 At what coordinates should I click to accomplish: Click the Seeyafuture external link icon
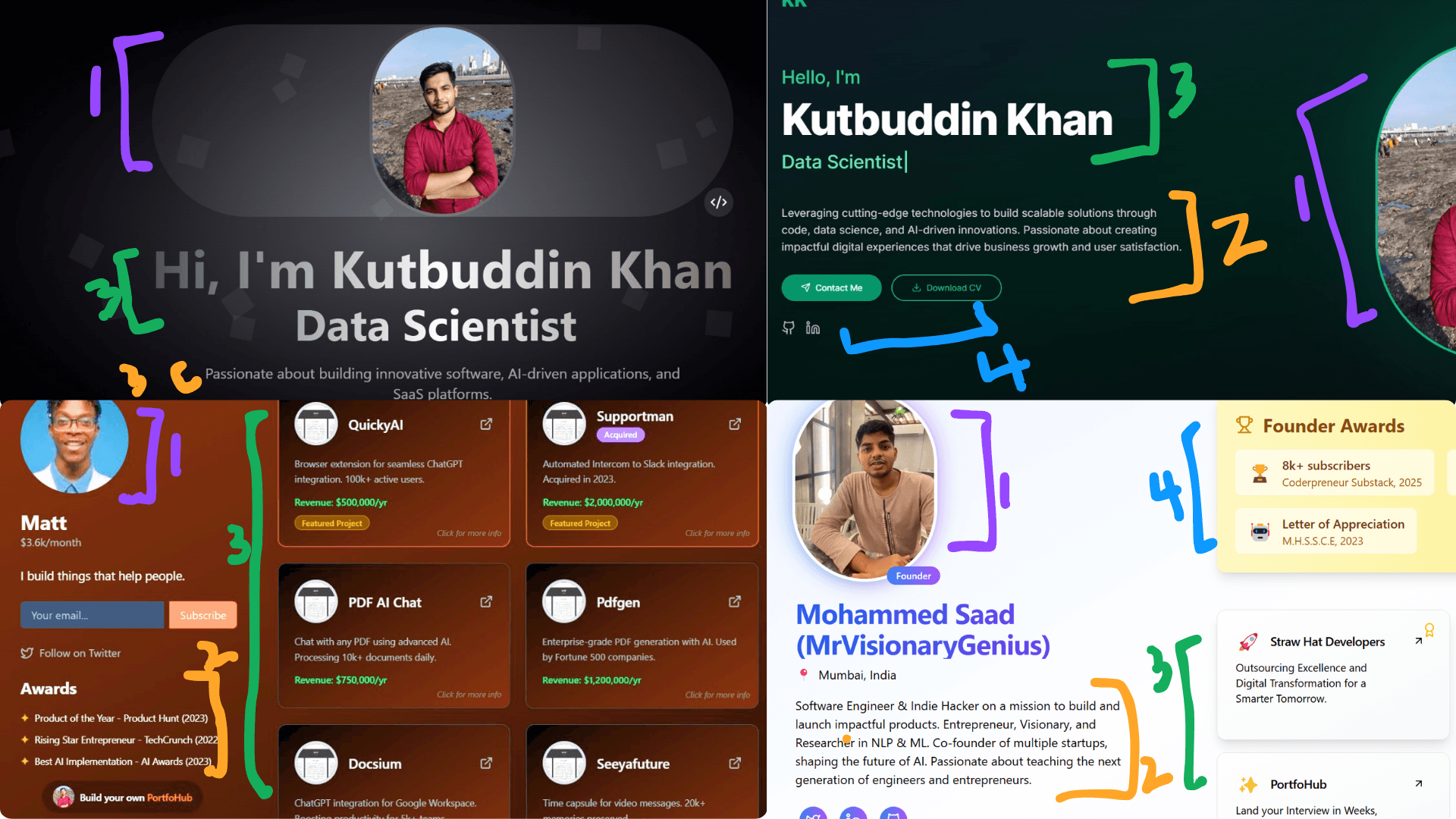click(736, 762)
